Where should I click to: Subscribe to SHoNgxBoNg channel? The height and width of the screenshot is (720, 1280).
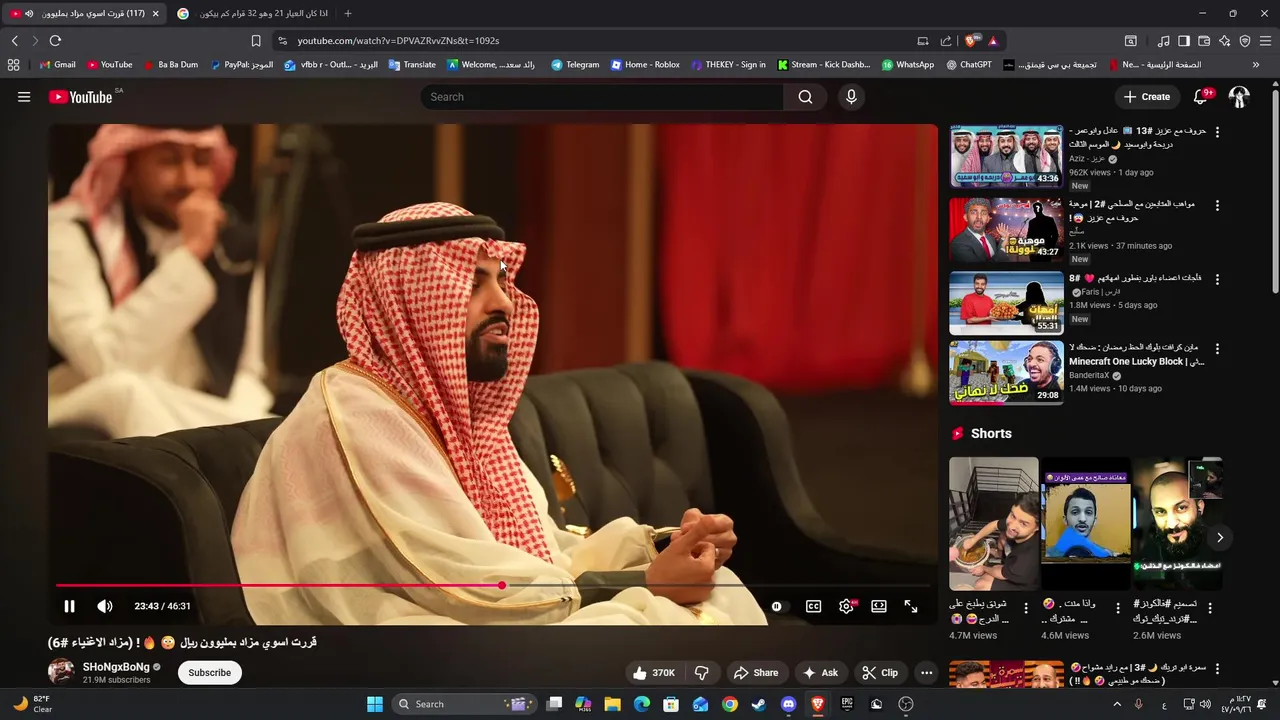(210, 673)
